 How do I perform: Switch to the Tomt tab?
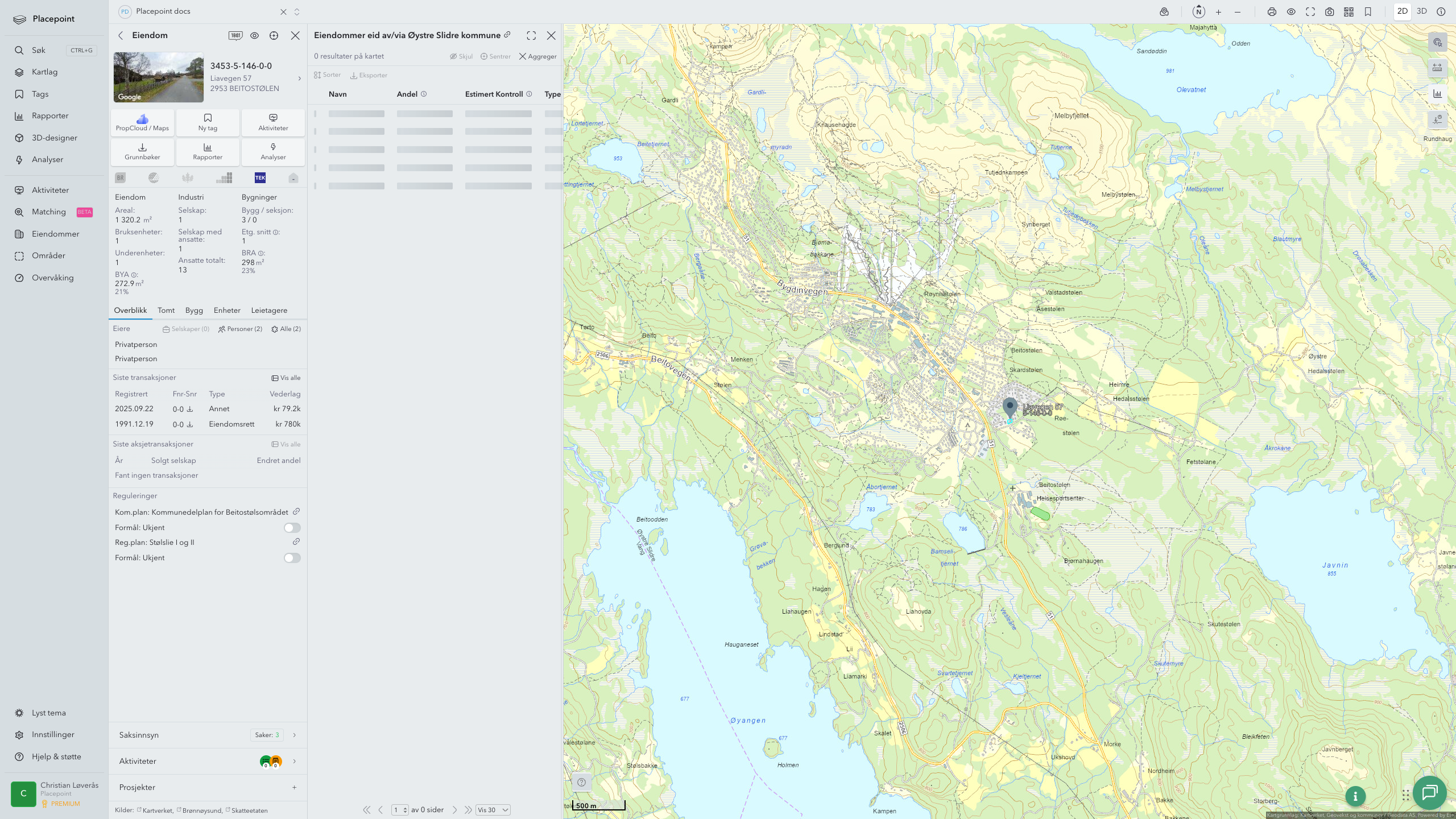pyautogui.click(x=166, y=311)
